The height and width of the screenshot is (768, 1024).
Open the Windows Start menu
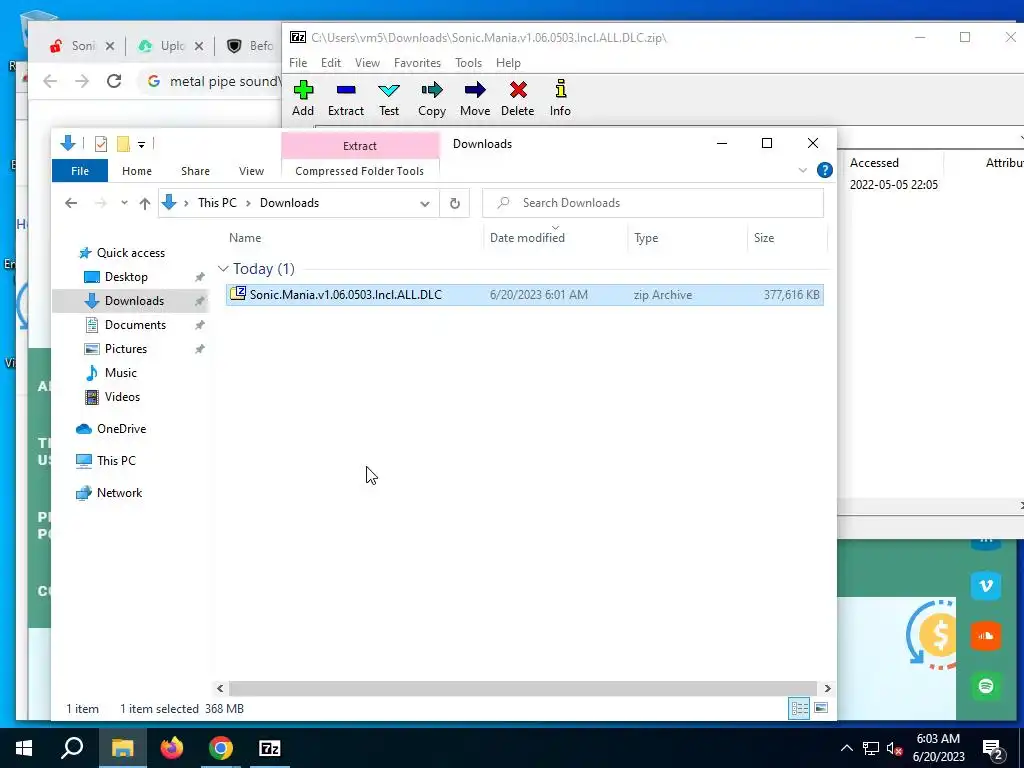pos(24,748)
